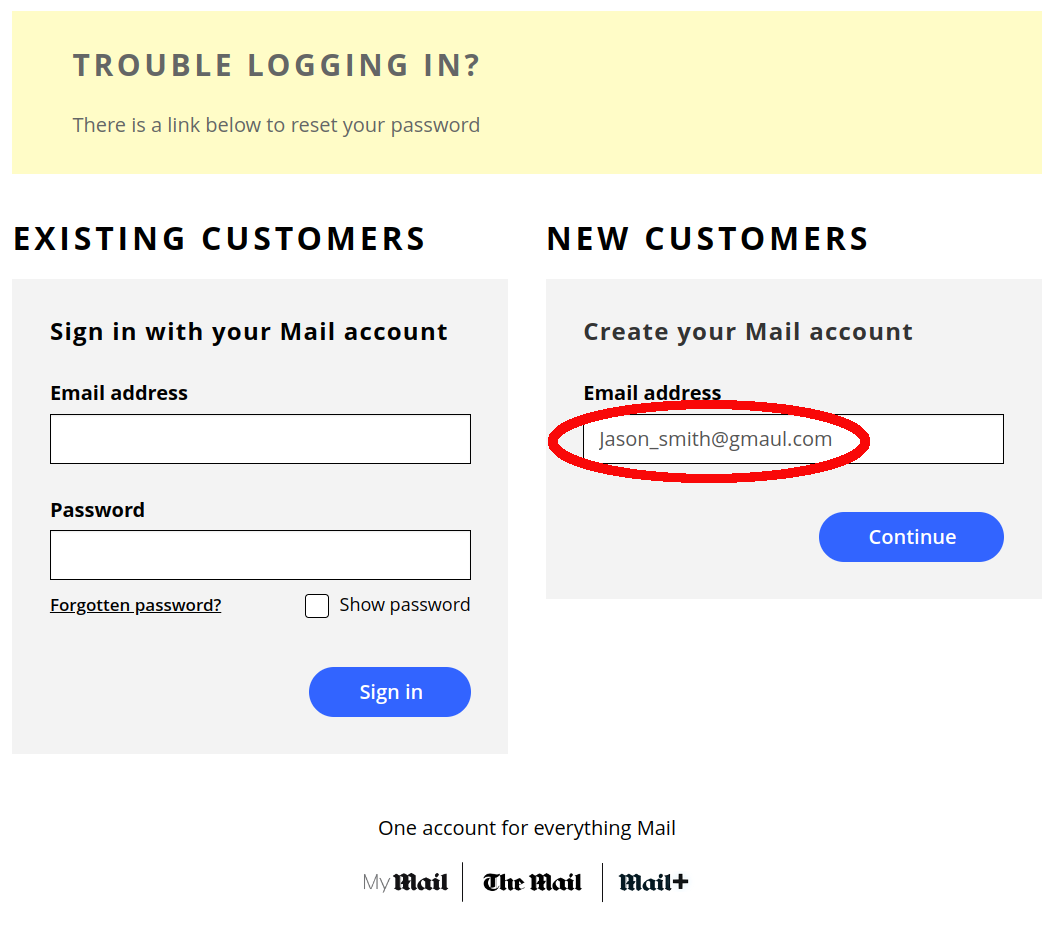Click the Password label above the password field
The width and height of the screenshot is (1053, 938).
[97, 509]
